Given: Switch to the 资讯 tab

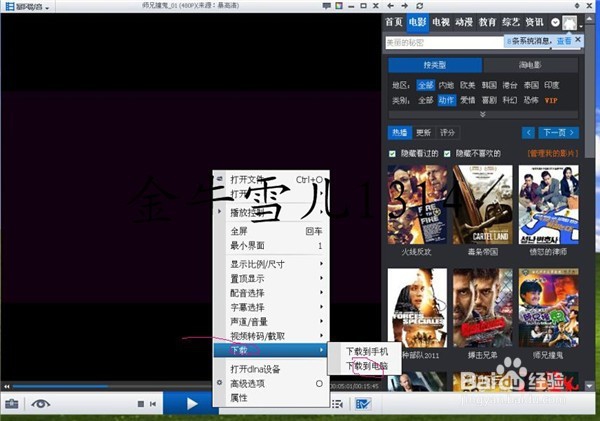Looking at the screenshot, I should [534, 22].
